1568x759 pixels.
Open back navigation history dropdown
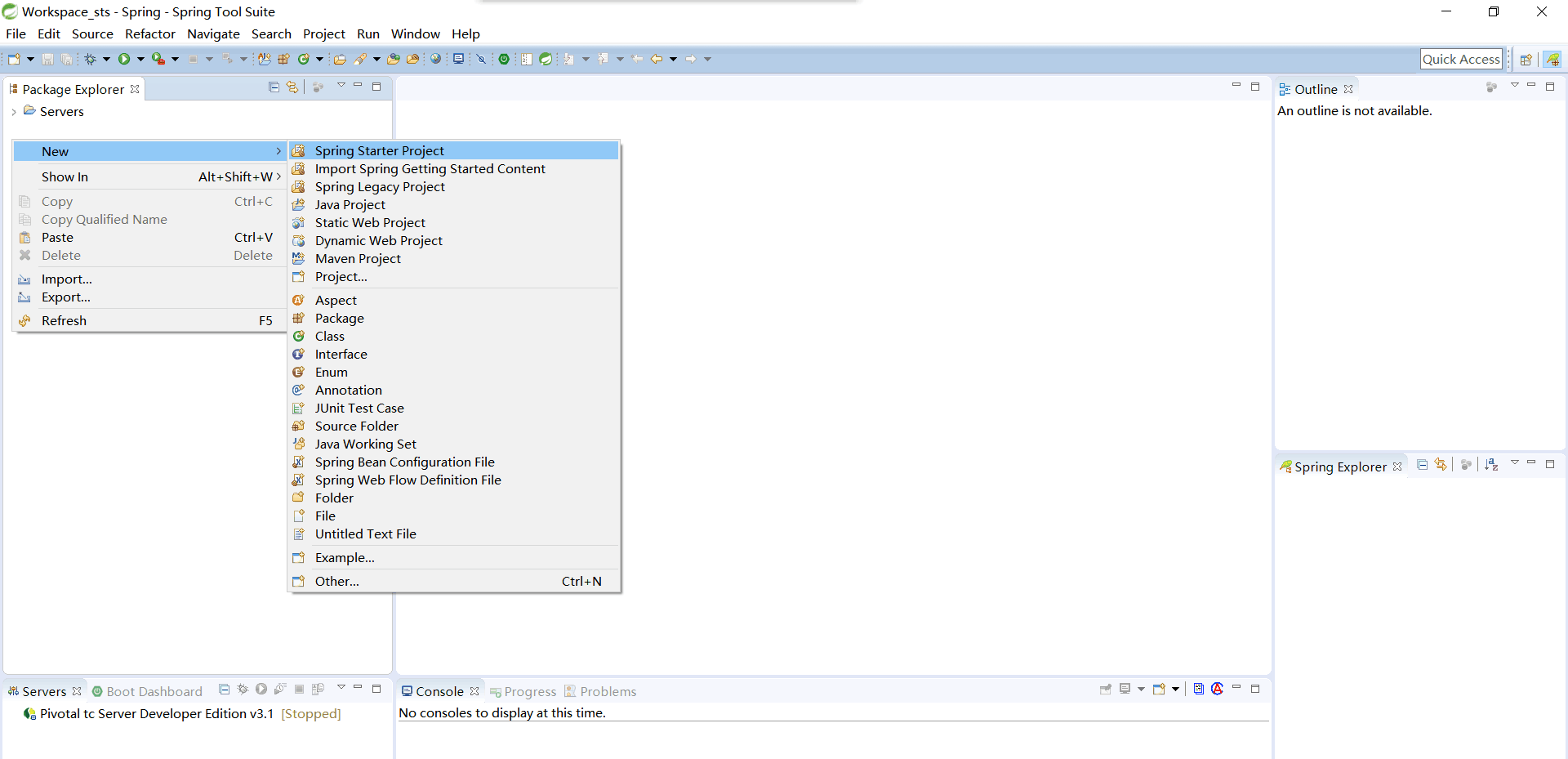coord(673,59)
